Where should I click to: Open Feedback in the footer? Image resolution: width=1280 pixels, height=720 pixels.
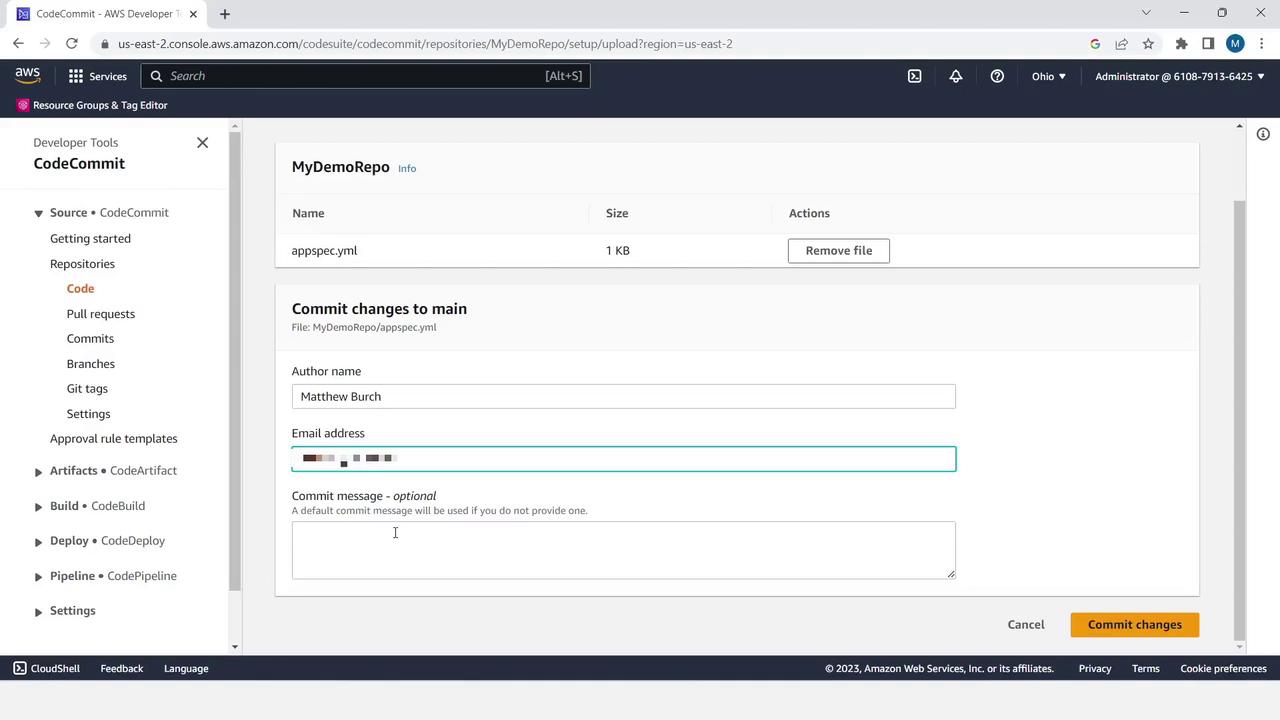(121, 668)
